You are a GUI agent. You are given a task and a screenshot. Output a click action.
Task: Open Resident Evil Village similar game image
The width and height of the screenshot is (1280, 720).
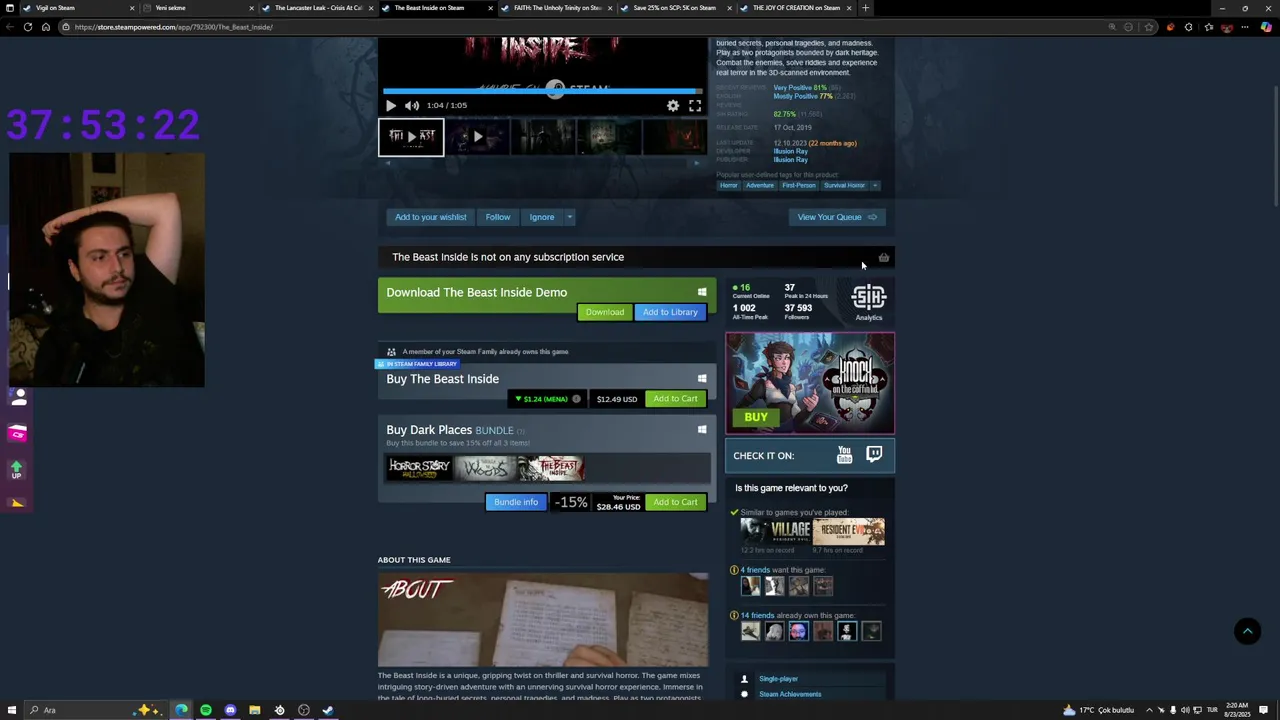pyautogui.click(x=776, y=531)
